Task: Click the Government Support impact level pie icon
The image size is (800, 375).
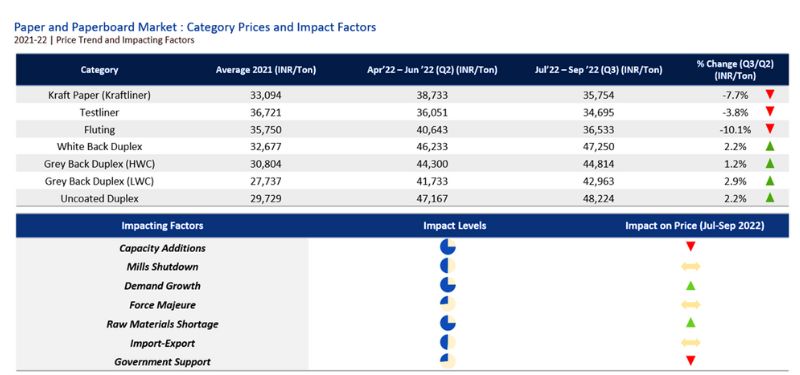Action: [447, 361]
